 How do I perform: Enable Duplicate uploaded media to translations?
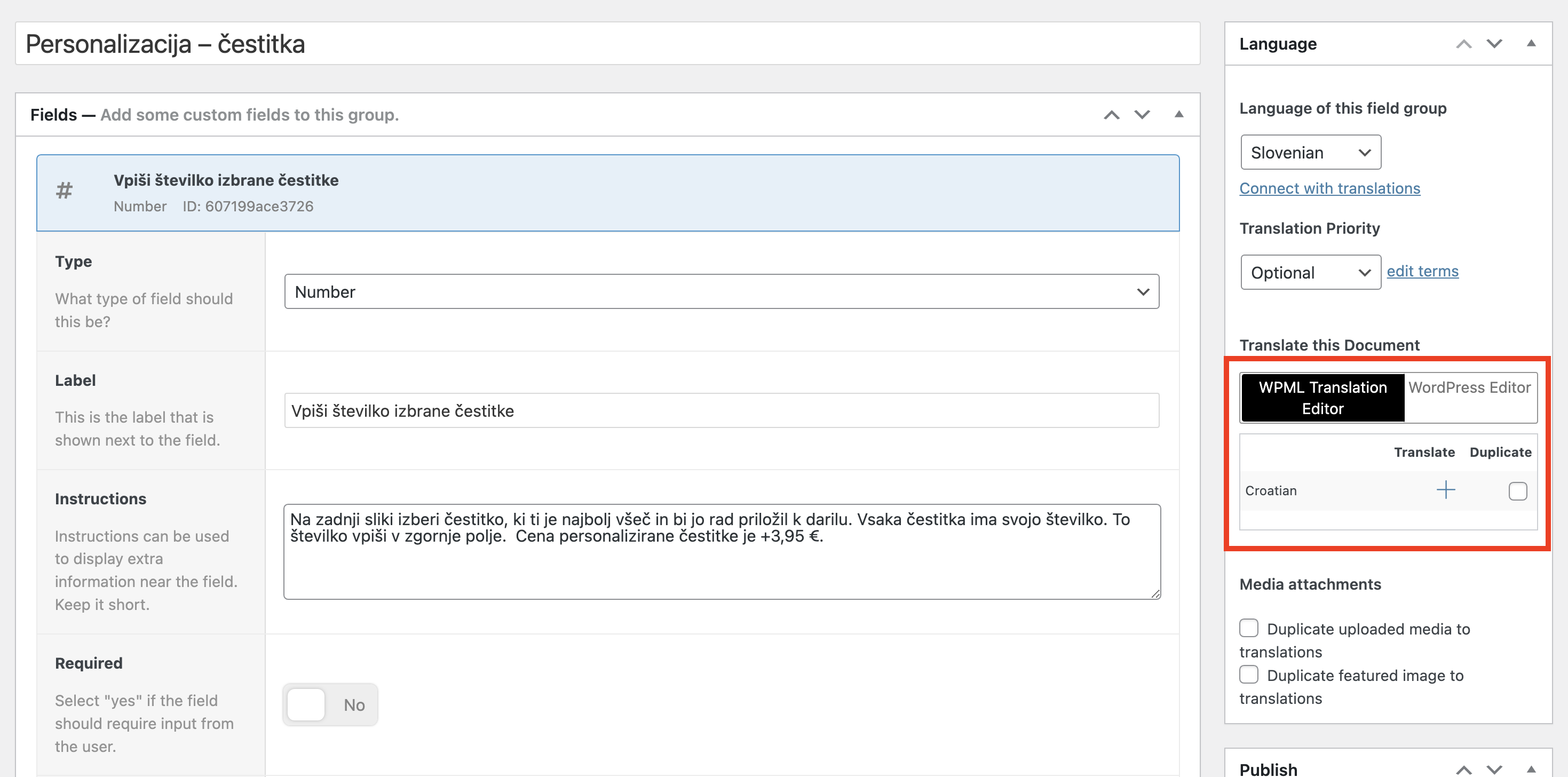pyautogui.click(x=1248, y=628)
